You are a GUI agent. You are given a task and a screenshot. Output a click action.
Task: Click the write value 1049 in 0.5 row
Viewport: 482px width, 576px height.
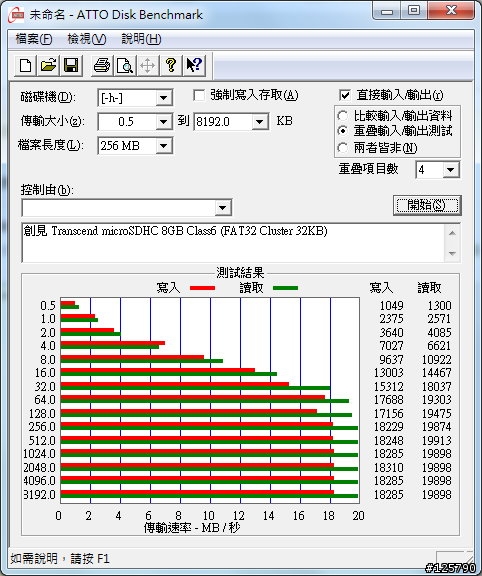pos(392,306)
